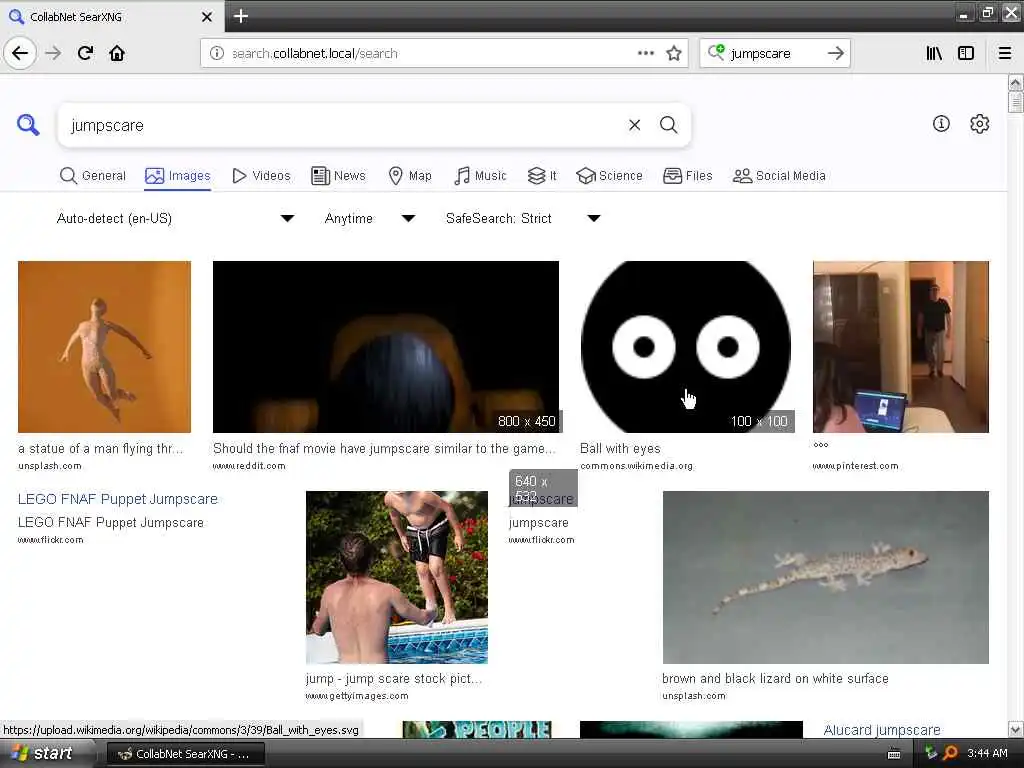Image resolution: width=1024 pixels, height=768 pixels.
Task: Open the Ball with eyes thumbnail
Action: (686, 347)
